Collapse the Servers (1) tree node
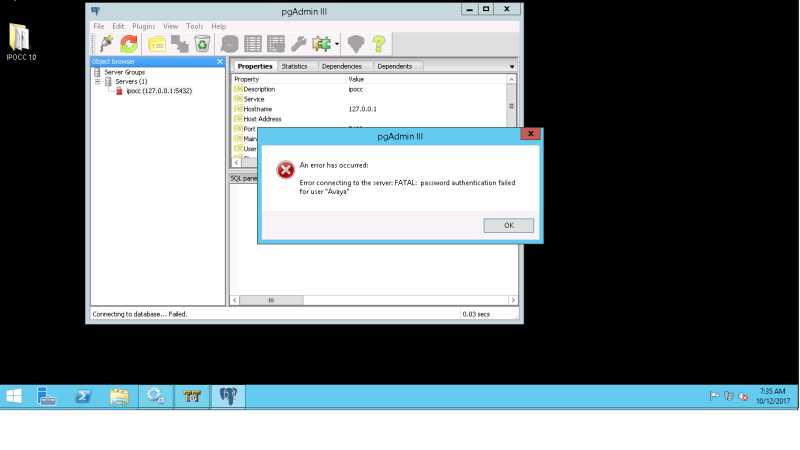 click(x=97, y=82)
